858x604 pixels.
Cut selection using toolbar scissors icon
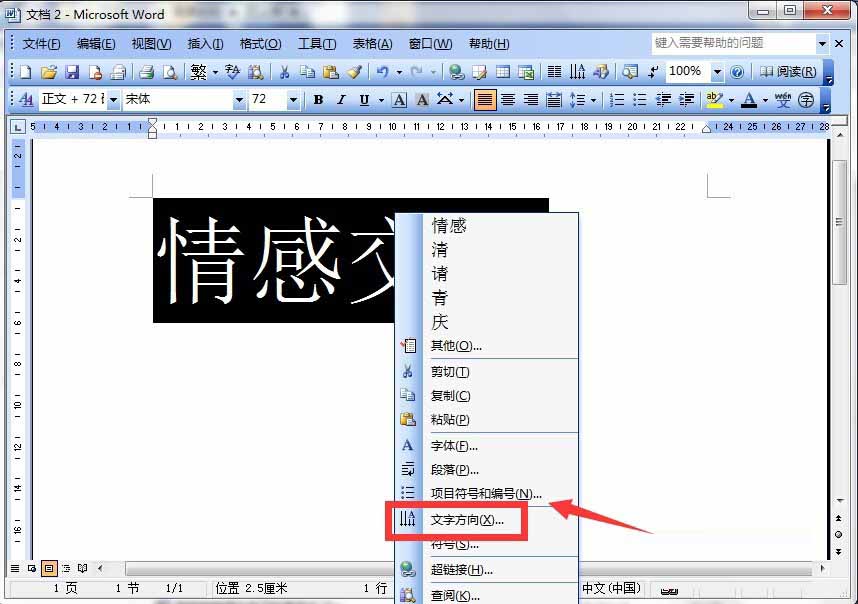(x=284, y=72)
